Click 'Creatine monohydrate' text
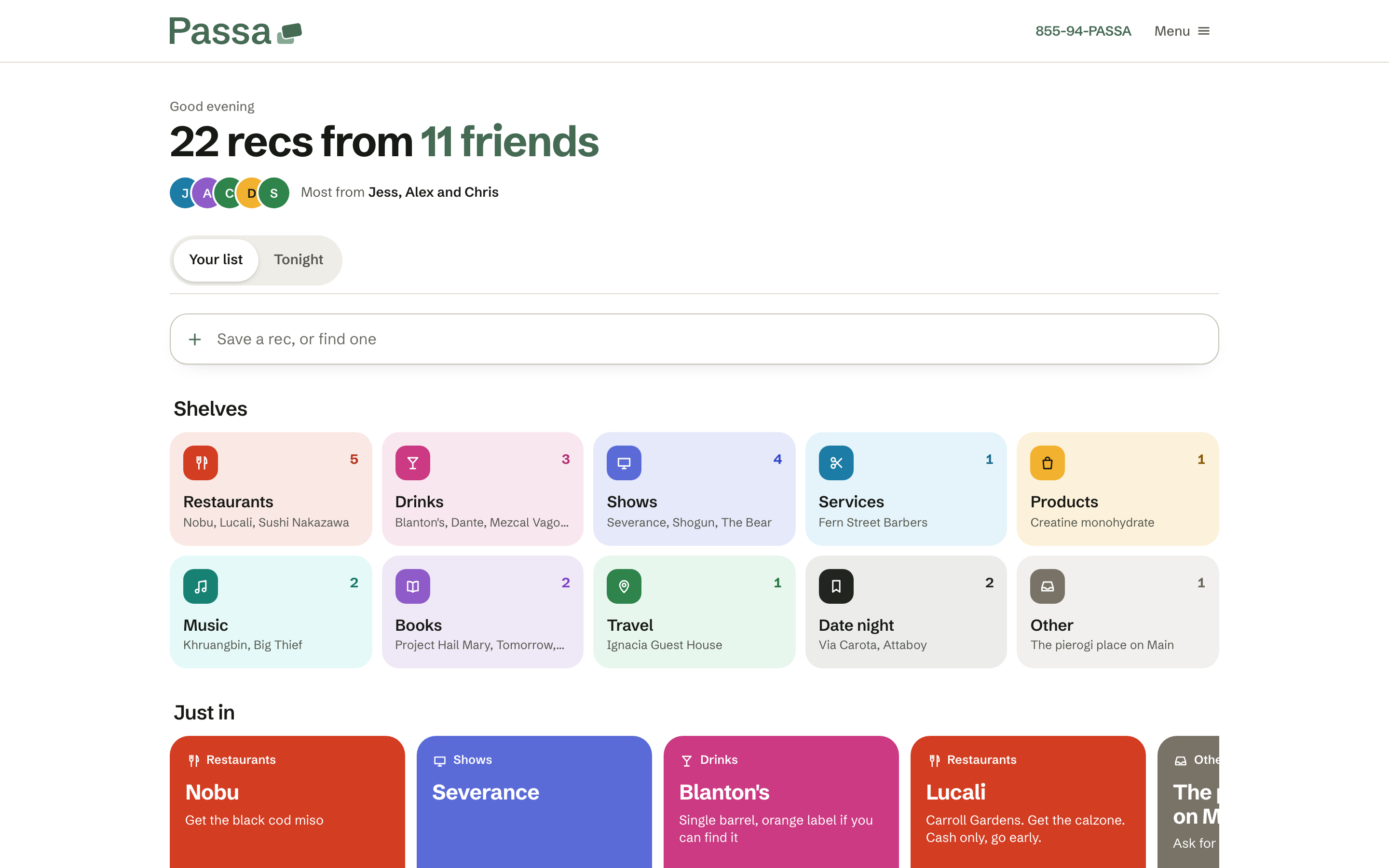The width and height of the screenshot is (1389, 868). tap(1092, 522)
